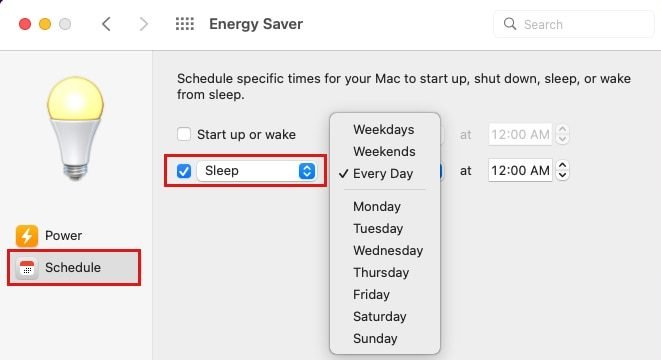This screenshot has height=360, width=661.
Task: Pick Wednesday from the day list
Action: pyautogui.click(x=388, y=250)
